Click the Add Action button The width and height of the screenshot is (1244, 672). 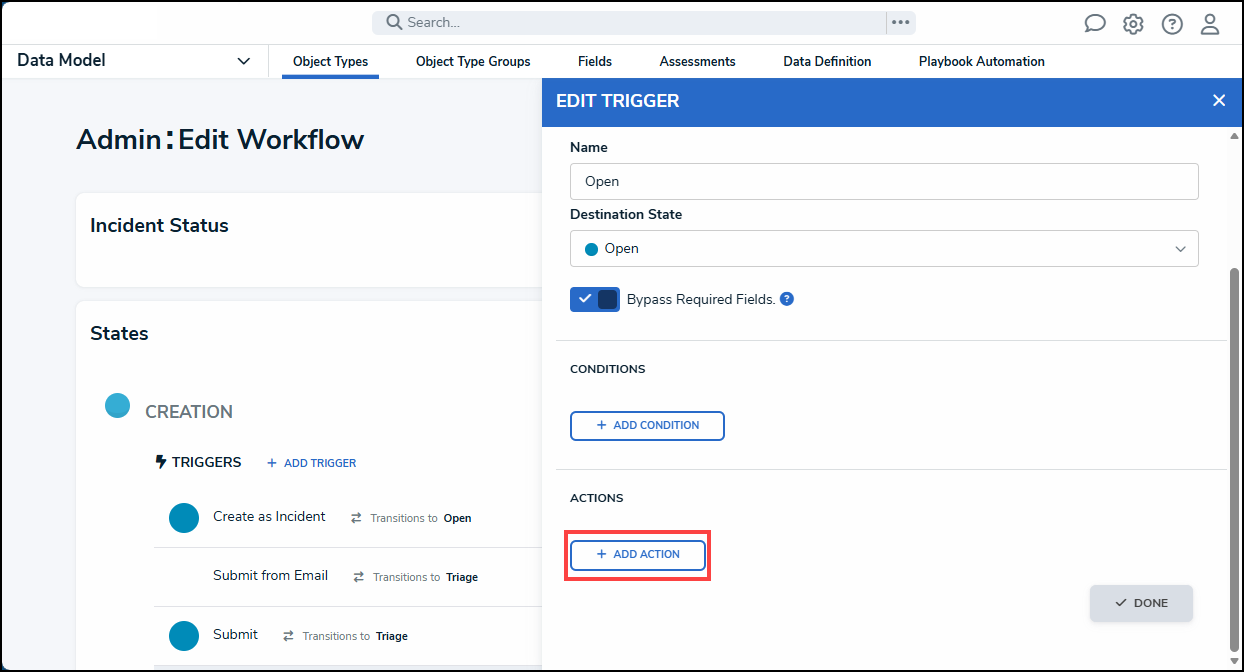click(x=638, y=555)
